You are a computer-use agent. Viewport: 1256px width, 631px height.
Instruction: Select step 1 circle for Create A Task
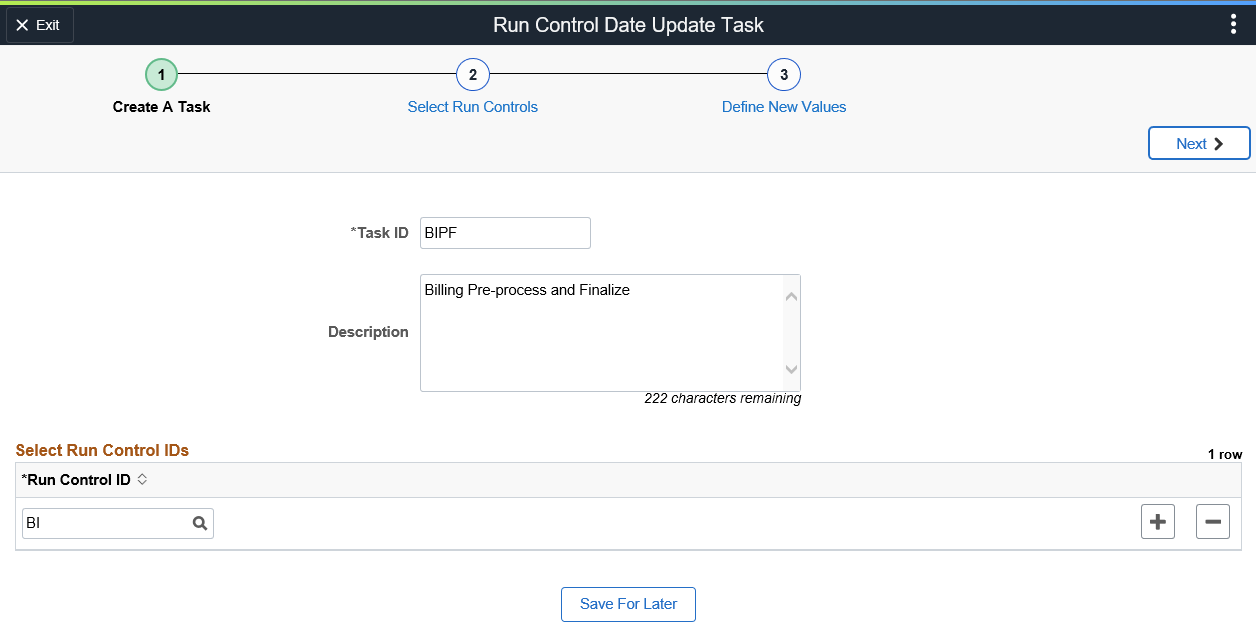tap(161, 74)
